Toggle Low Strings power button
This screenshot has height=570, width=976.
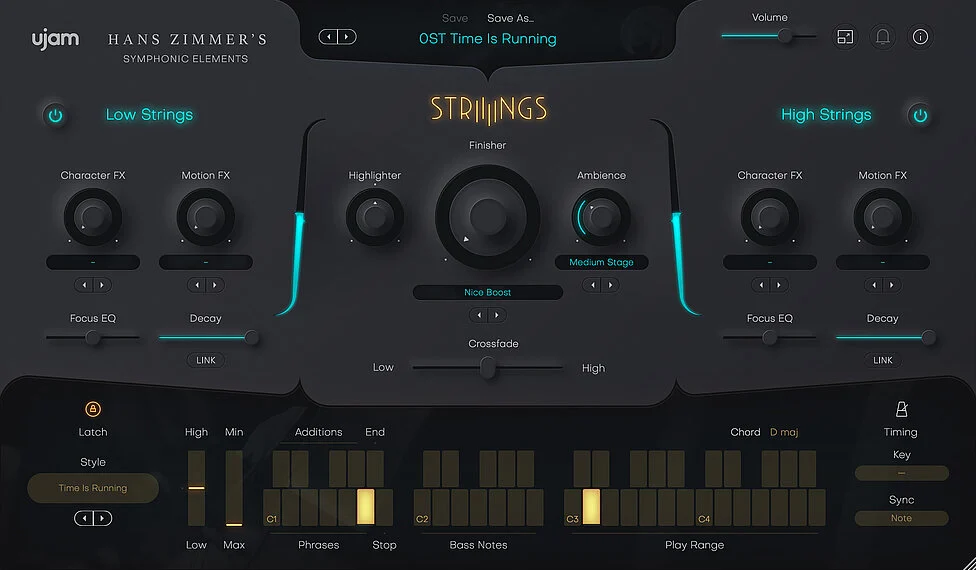tap(56, 115)
